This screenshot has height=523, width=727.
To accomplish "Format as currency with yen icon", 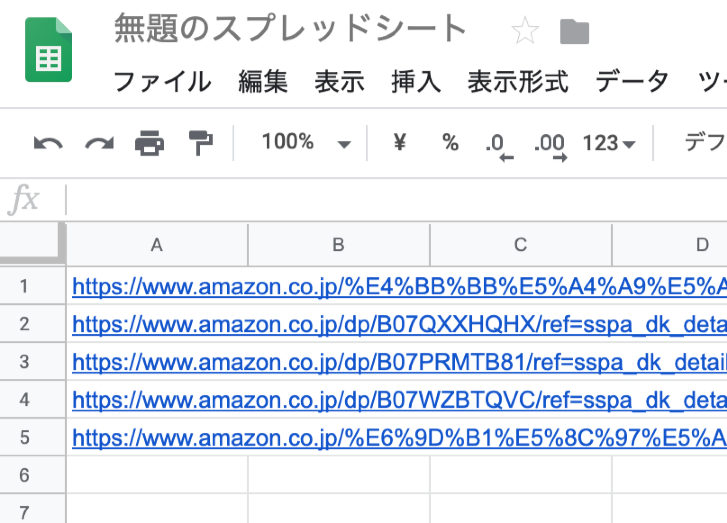I will [x=400, y=142].
